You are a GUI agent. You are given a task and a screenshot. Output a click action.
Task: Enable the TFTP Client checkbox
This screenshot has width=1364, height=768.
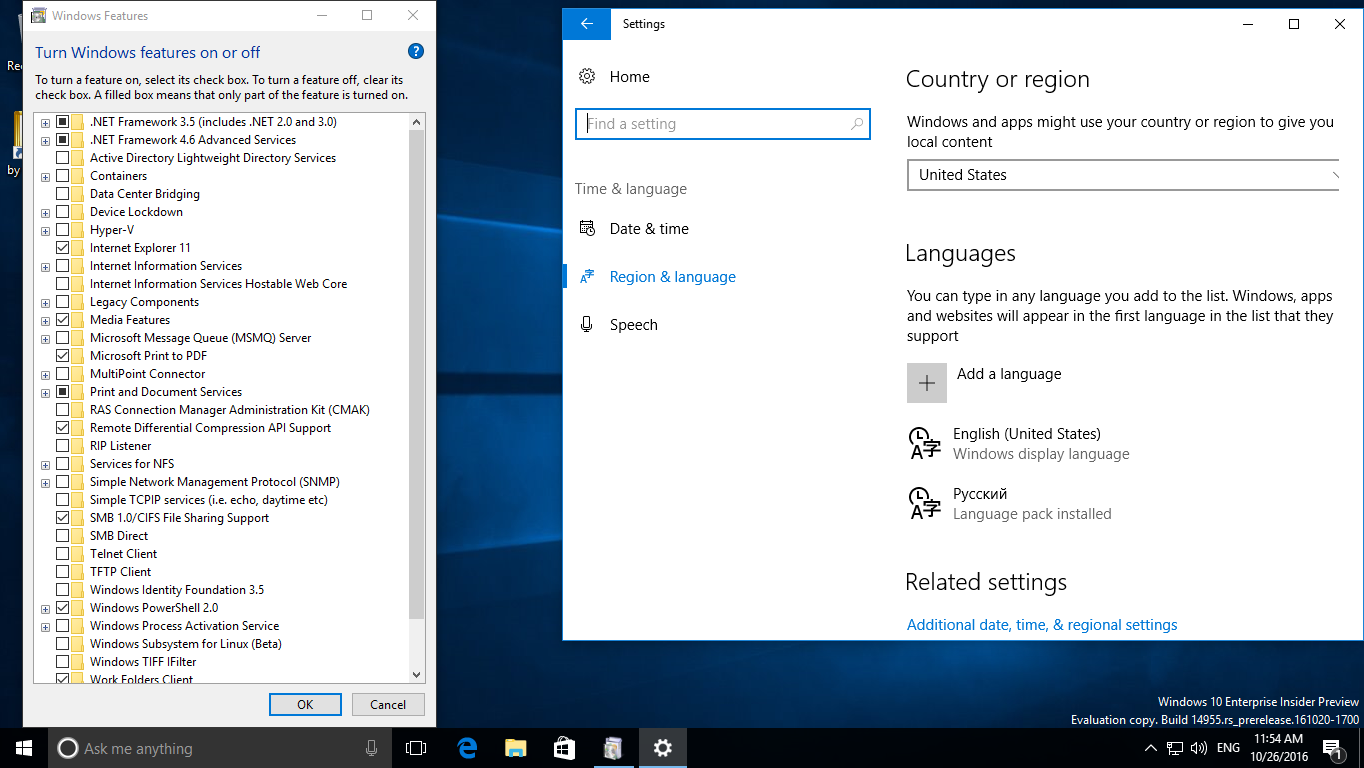point(63,572)
